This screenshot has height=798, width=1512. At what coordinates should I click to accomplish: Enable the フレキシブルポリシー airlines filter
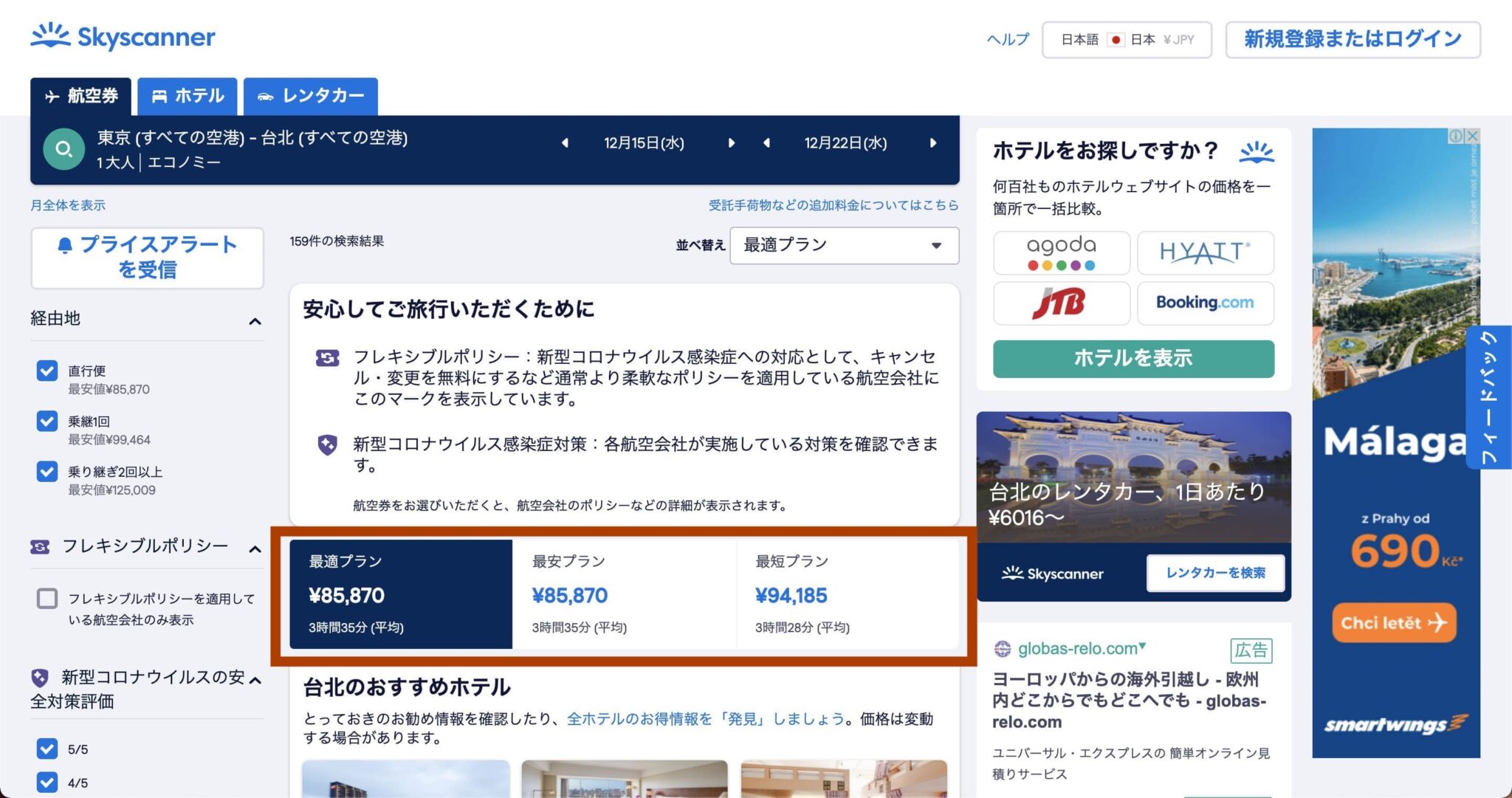tap(47, 599)
